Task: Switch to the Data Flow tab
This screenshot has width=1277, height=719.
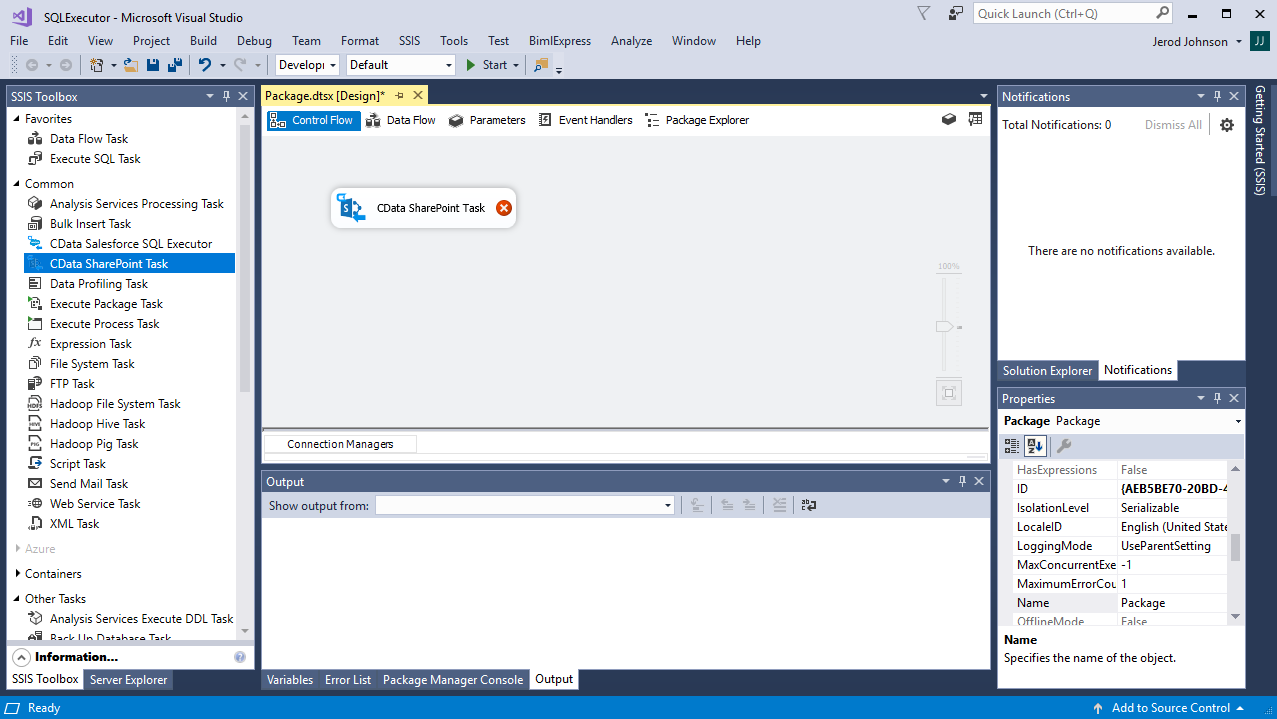Action: (401, 120)
